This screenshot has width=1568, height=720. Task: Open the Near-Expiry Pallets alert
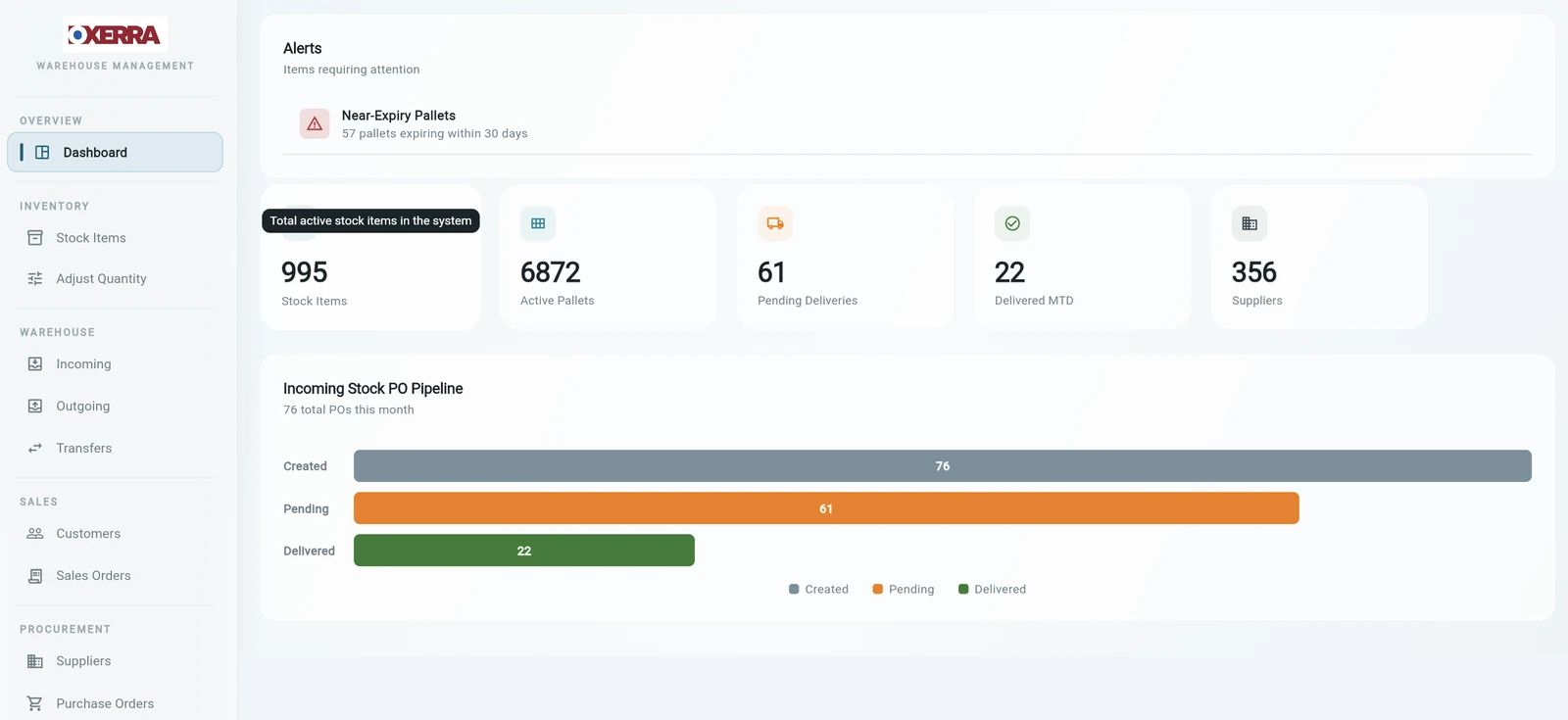coord(907,124)
